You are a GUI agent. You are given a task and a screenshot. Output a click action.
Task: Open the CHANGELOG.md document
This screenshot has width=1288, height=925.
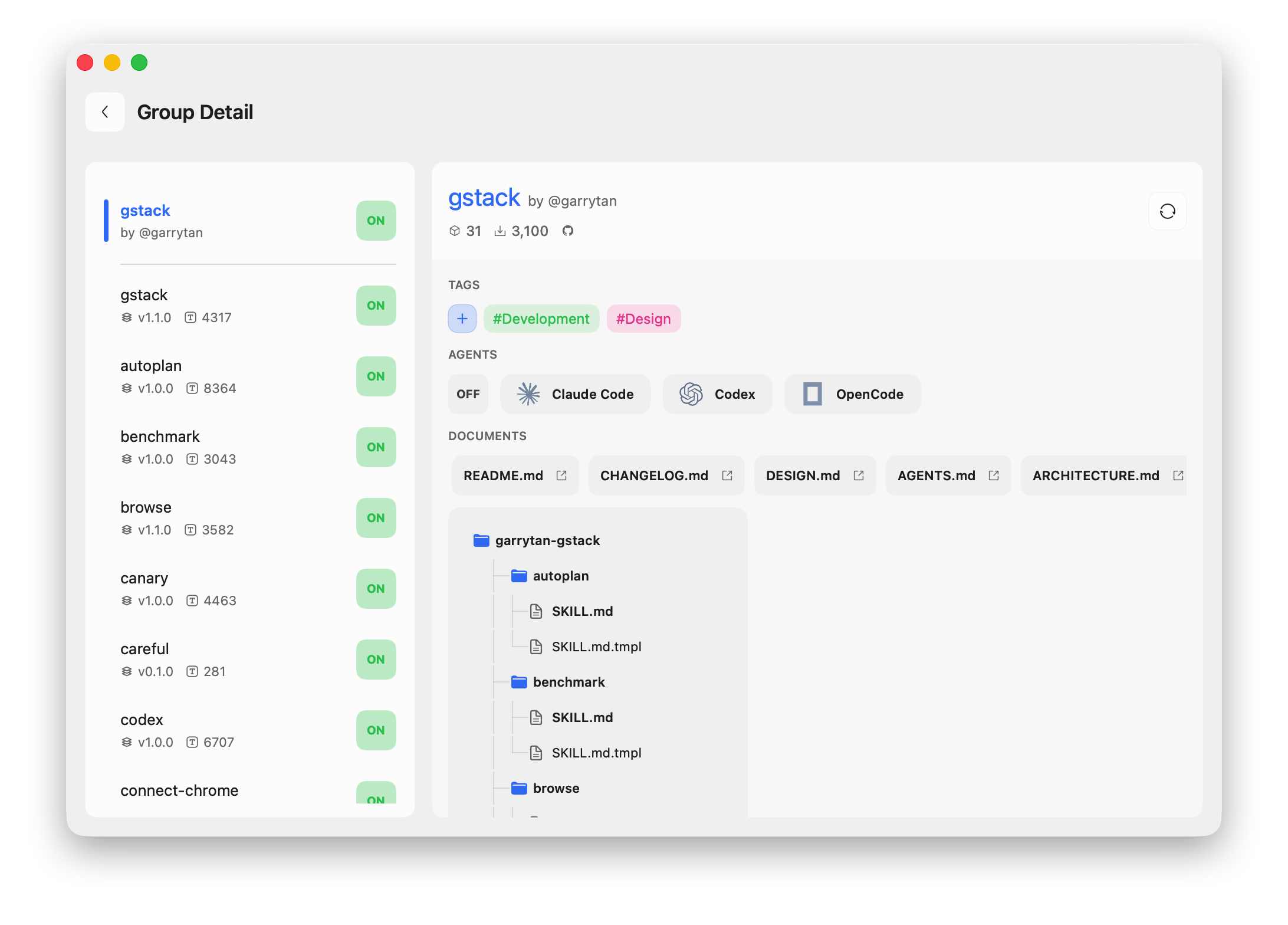[x=654, y=475]
